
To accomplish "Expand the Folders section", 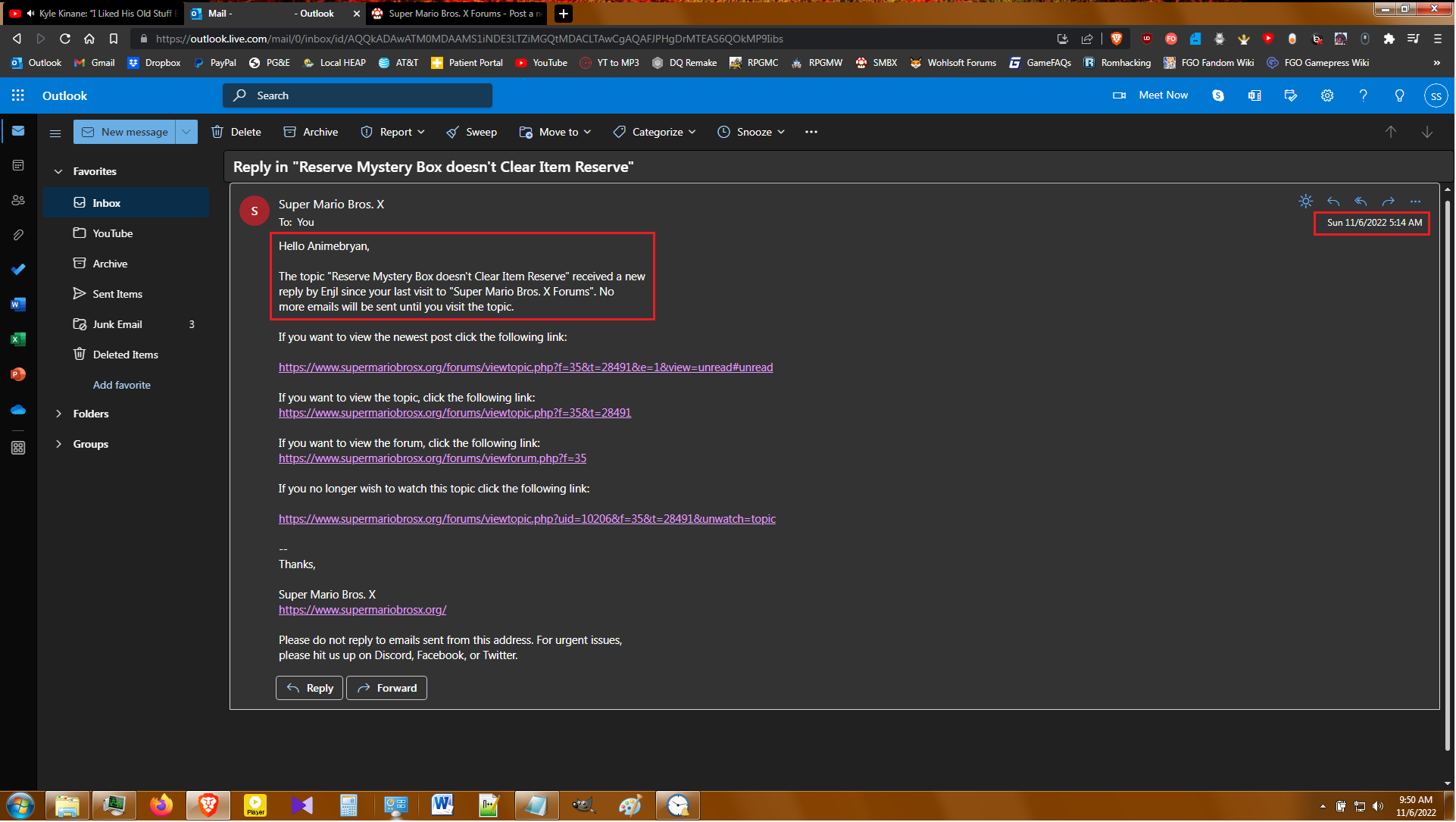I will point(58,414).
